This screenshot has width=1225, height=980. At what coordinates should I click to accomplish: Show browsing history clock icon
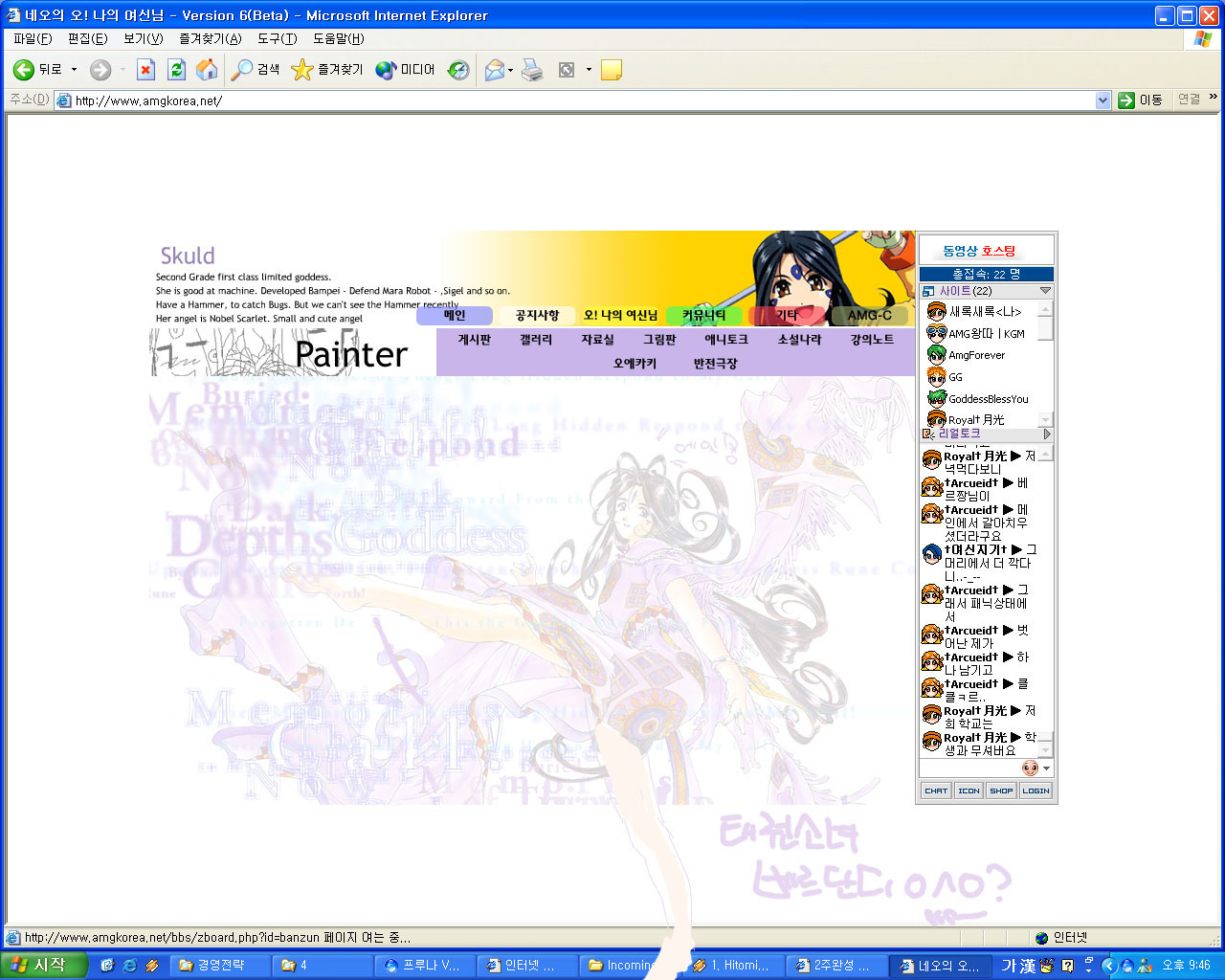point(459,70)
